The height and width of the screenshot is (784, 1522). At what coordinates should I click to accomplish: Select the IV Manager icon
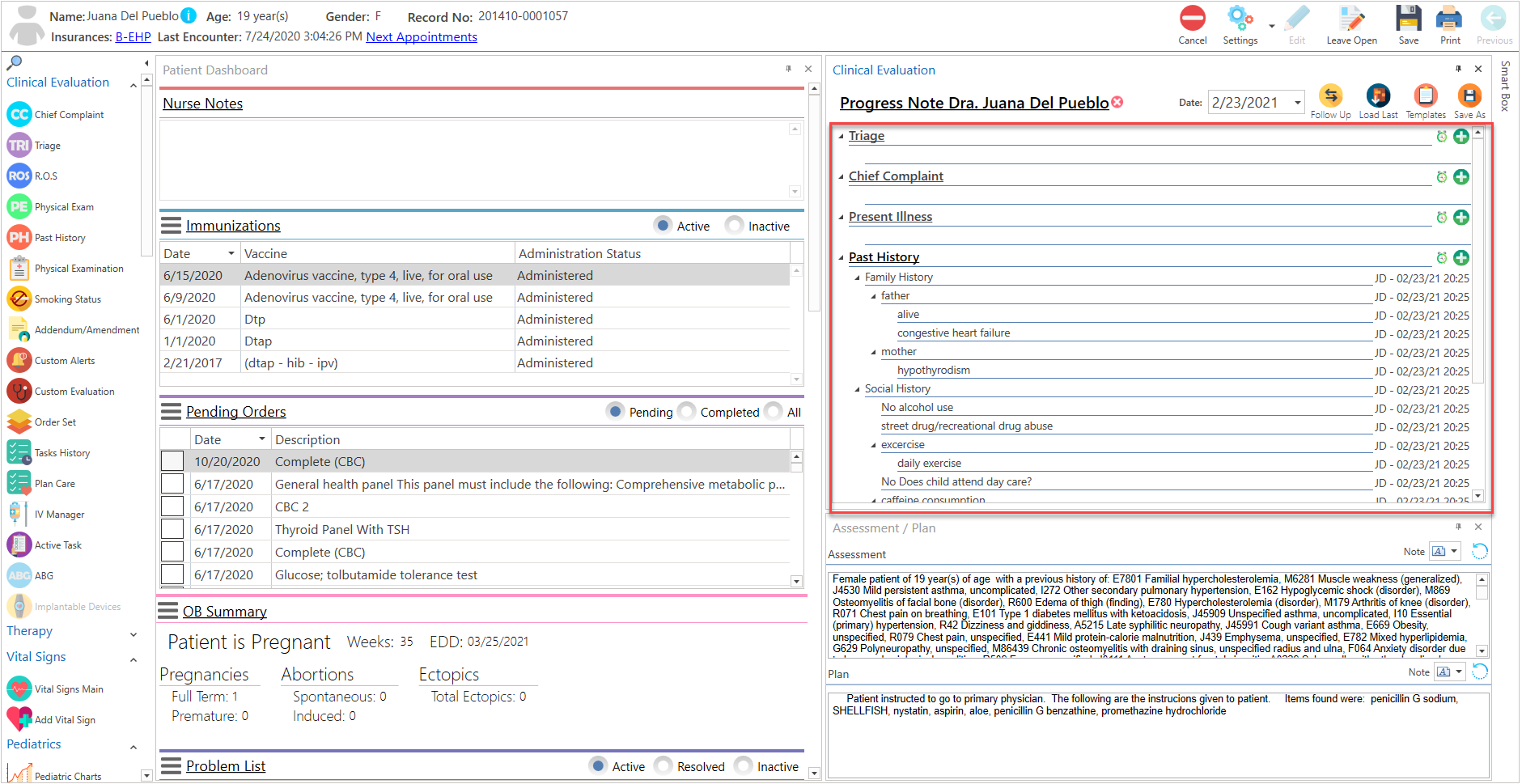tap(19, 513)
